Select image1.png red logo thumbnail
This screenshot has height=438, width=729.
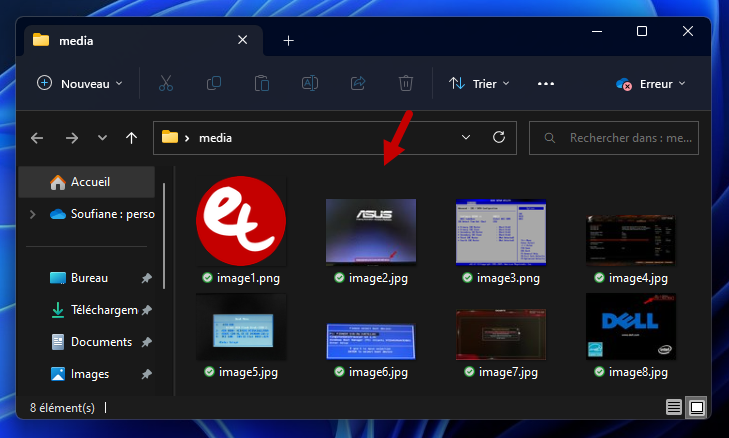241,221
